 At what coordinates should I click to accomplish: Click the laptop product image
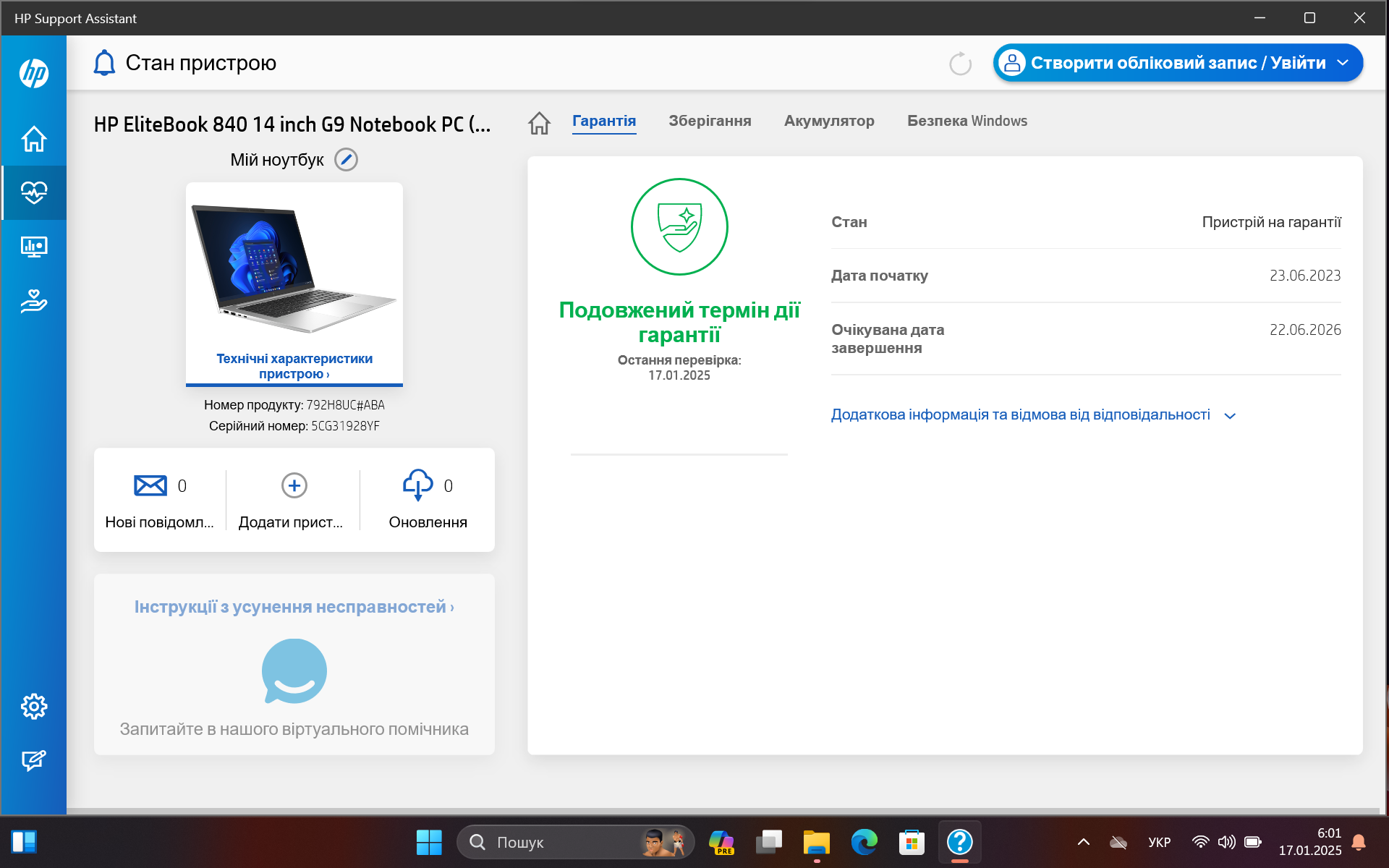[x=294, y=268]
